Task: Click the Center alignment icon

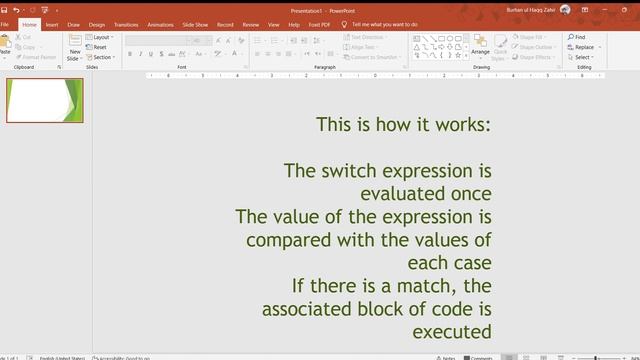Action: click(x=268, y=54)
